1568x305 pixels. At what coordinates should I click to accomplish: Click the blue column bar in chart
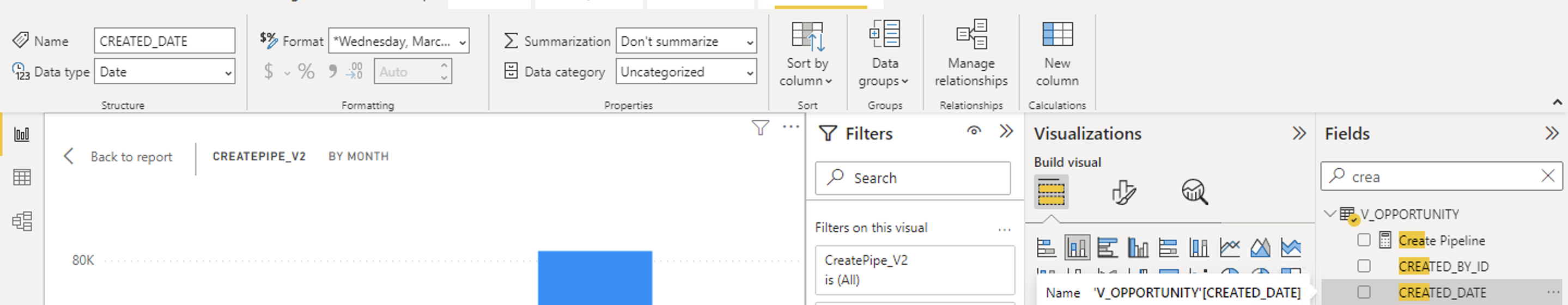[x=595, y=278]
